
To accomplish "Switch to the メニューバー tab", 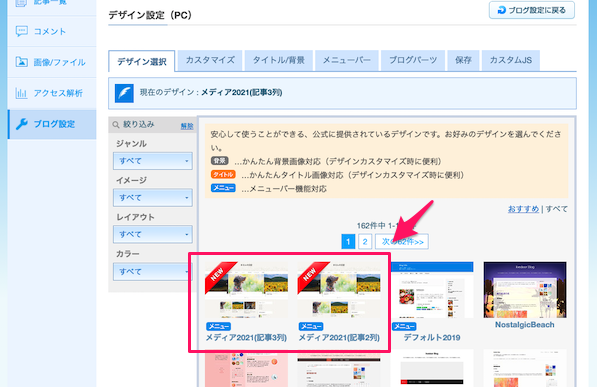I will [x=346, y=60].
